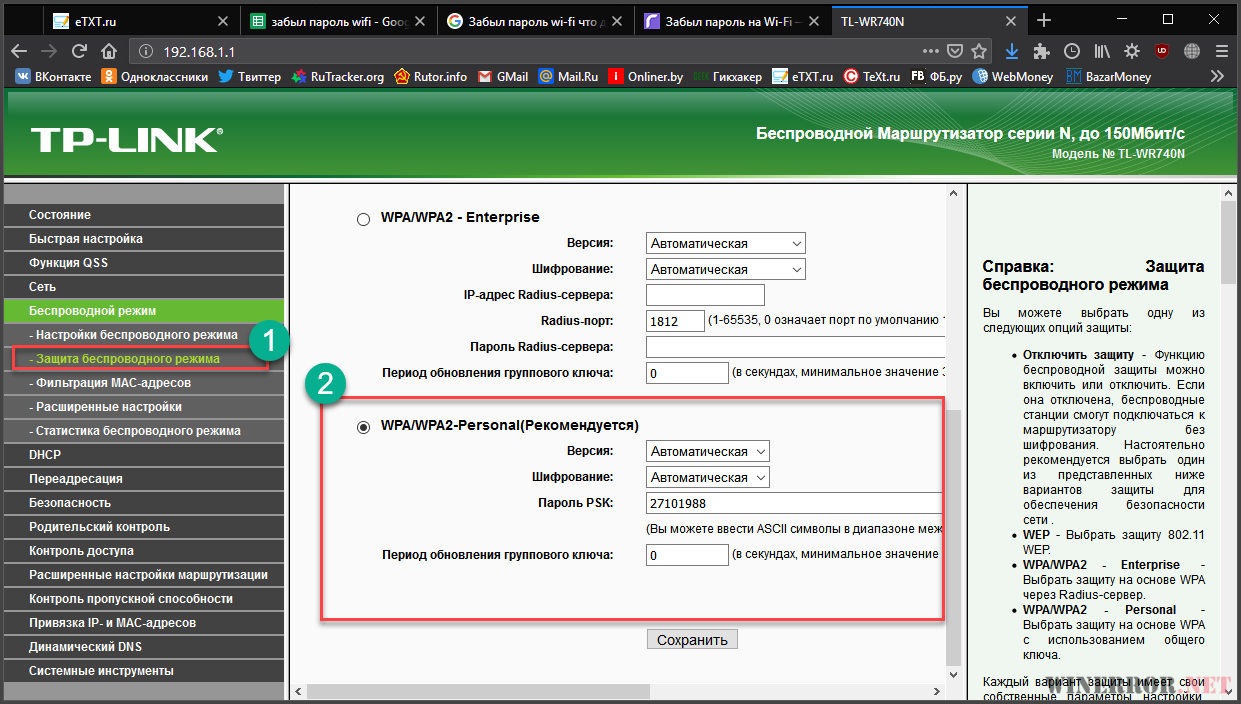
Task: Open the GMail bookmark
Action: [503, 76]
